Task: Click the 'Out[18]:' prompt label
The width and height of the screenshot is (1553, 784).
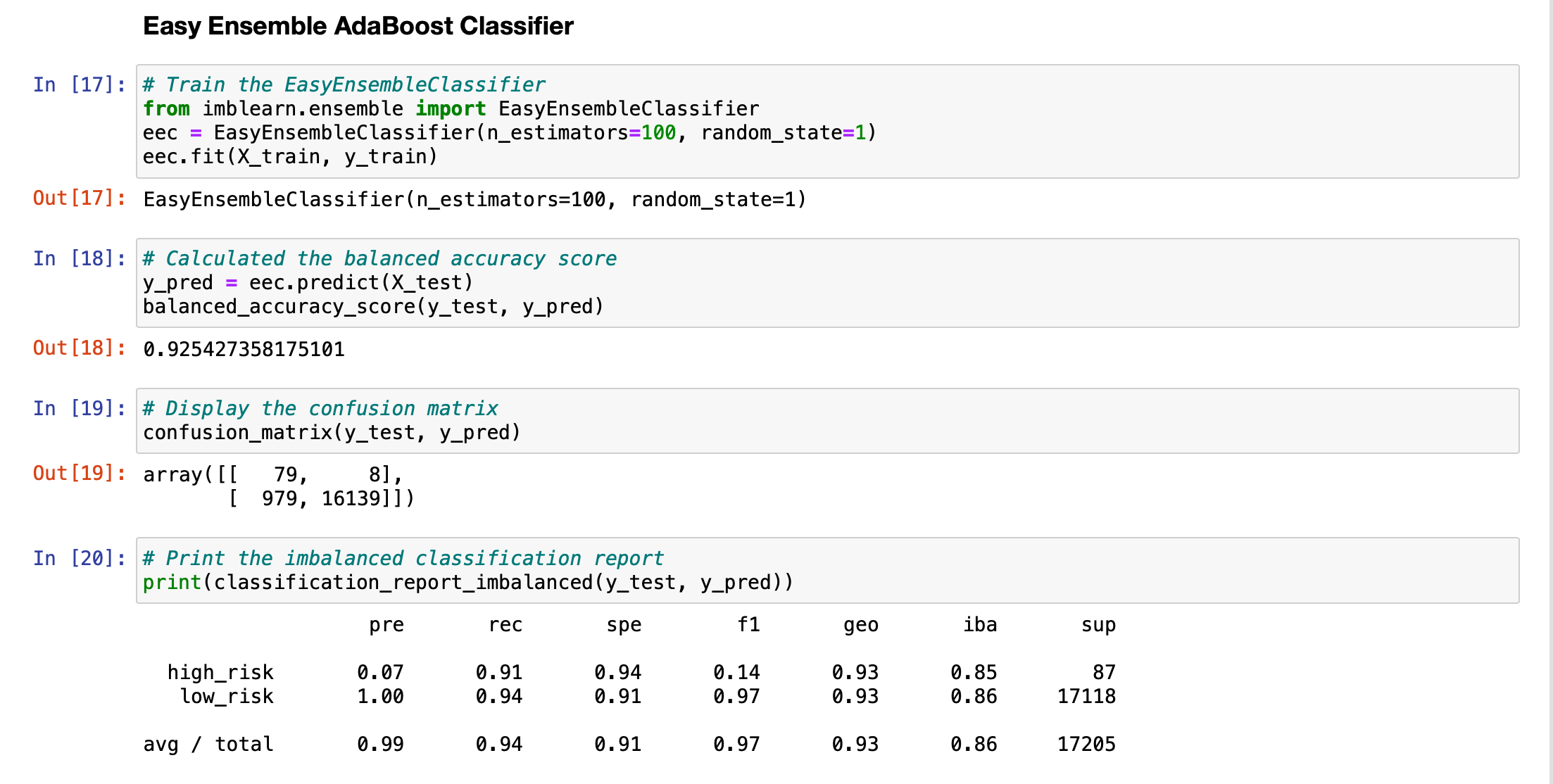Action: point(80,348)
